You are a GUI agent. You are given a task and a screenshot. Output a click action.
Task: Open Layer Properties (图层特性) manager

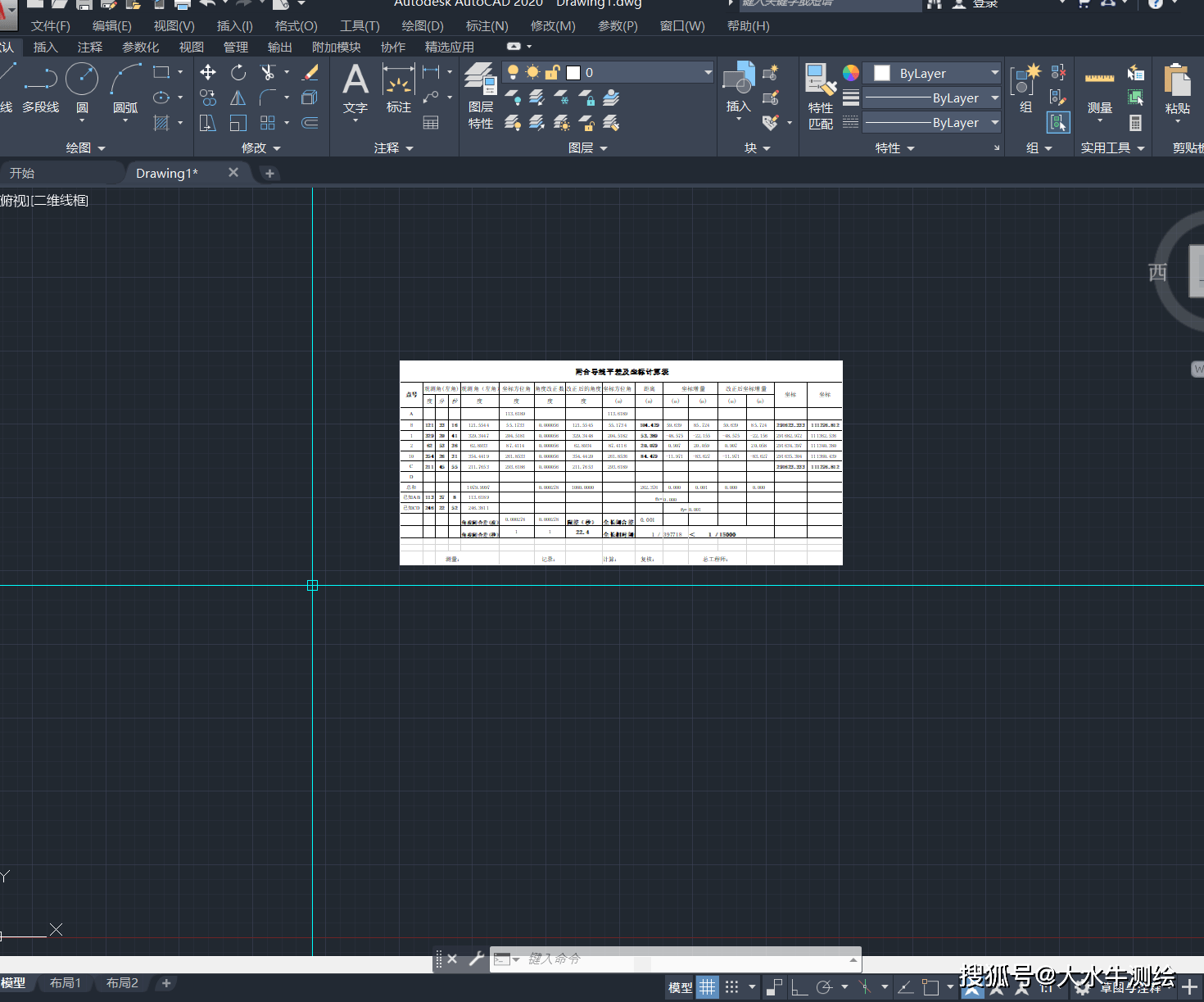(481, 96)
